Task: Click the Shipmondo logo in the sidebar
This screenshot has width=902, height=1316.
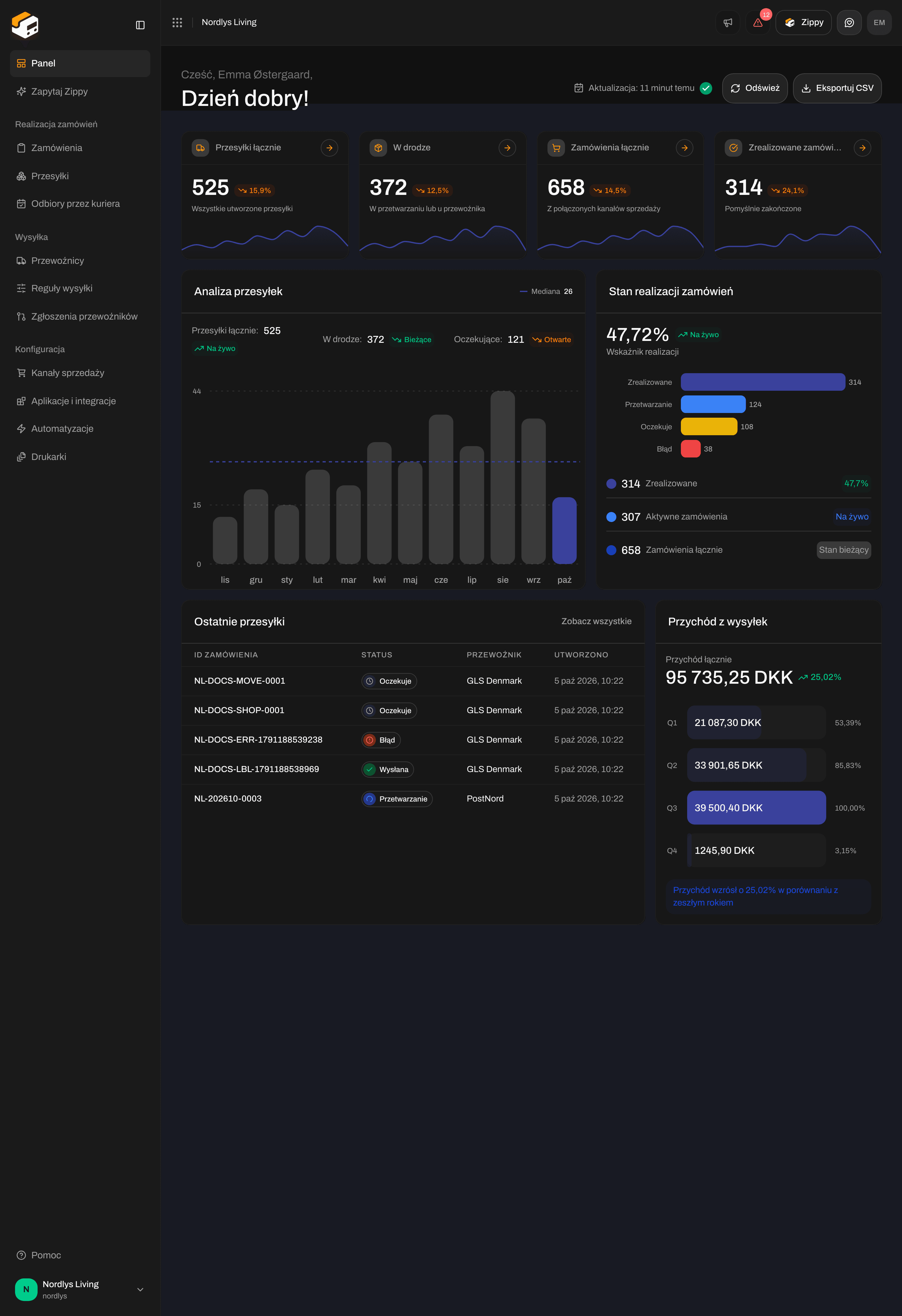Action: (x=25, y=25)
